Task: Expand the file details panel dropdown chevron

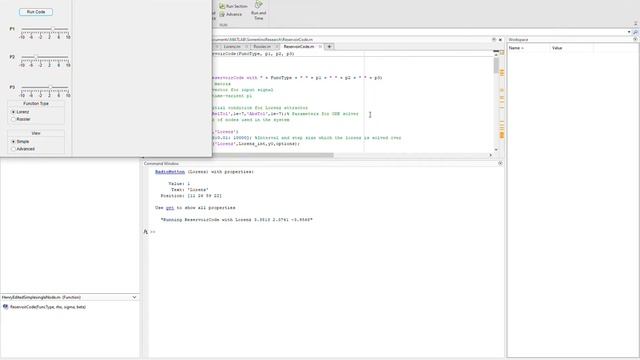Action: [134, 298]
